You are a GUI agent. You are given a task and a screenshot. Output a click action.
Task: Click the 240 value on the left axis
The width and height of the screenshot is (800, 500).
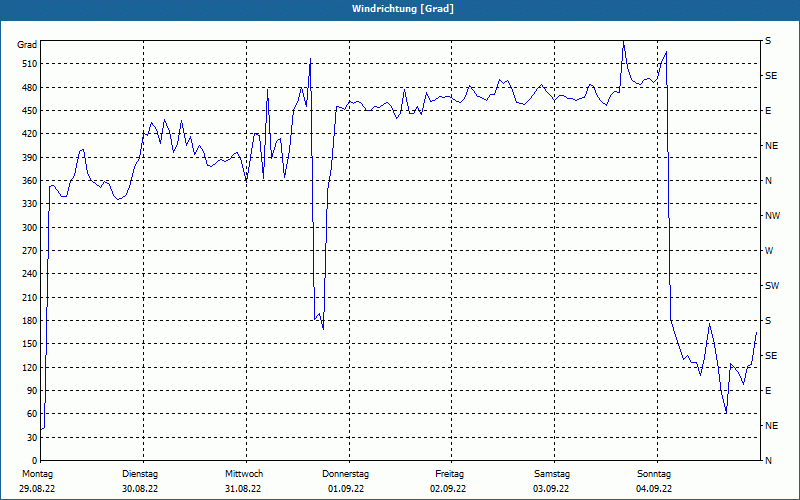[x=31, y=274]
